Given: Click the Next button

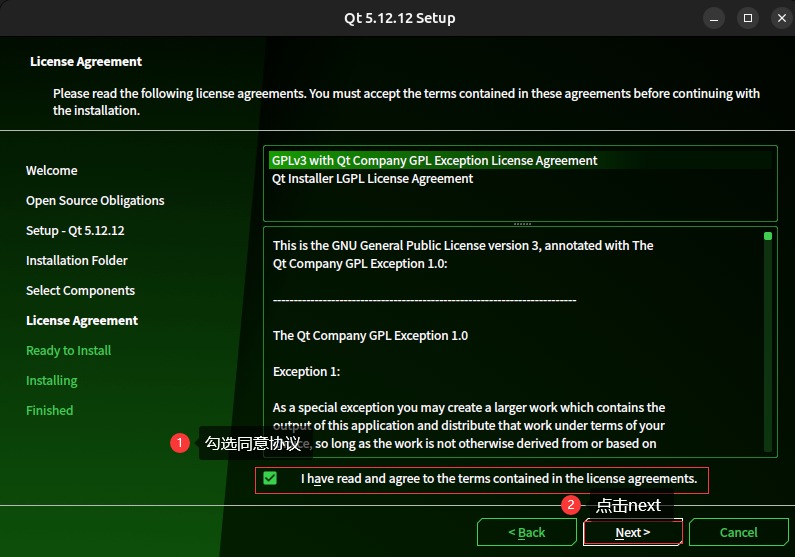Looking at the screenshot, I should click(x=633, y=532).
